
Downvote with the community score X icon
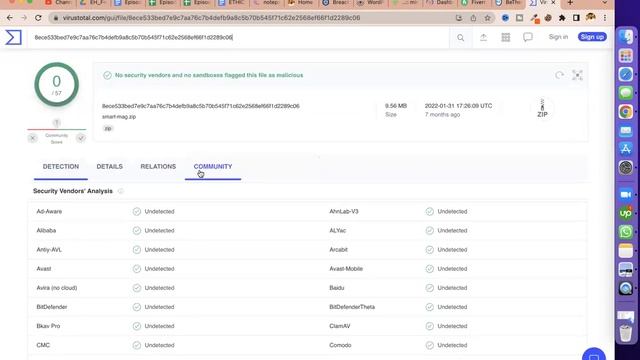point(33,138)
